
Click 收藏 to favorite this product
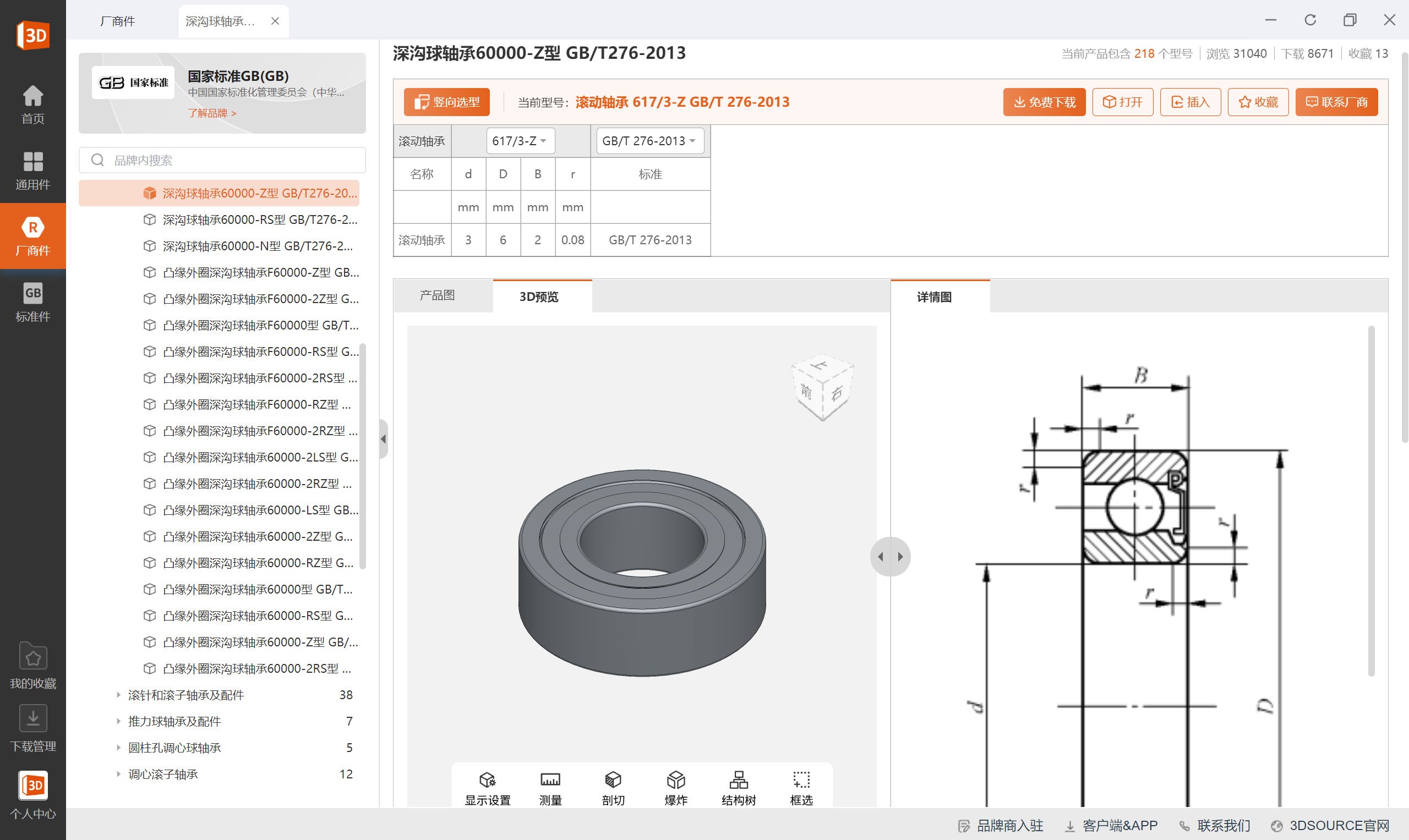point(1258,102)
